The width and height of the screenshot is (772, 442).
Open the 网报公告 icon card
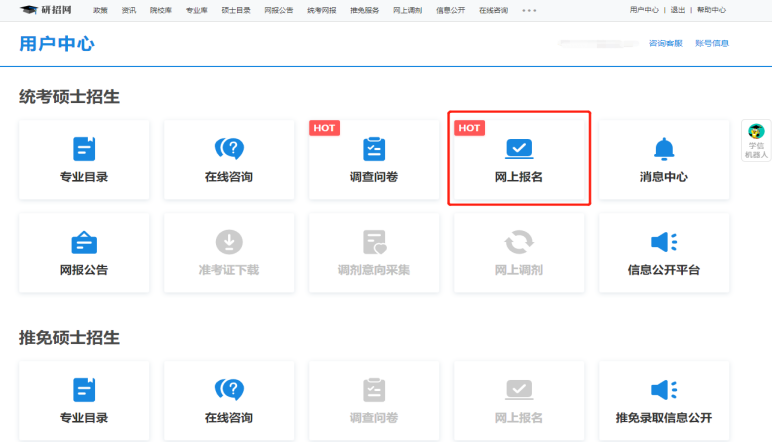click(84, 253)
